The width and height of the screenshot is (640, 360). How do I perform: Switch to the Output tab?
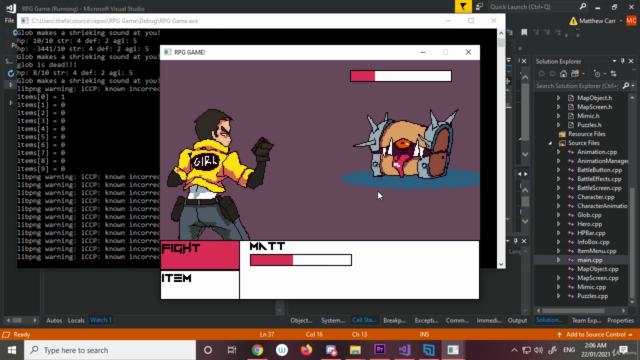click(517, 320)
